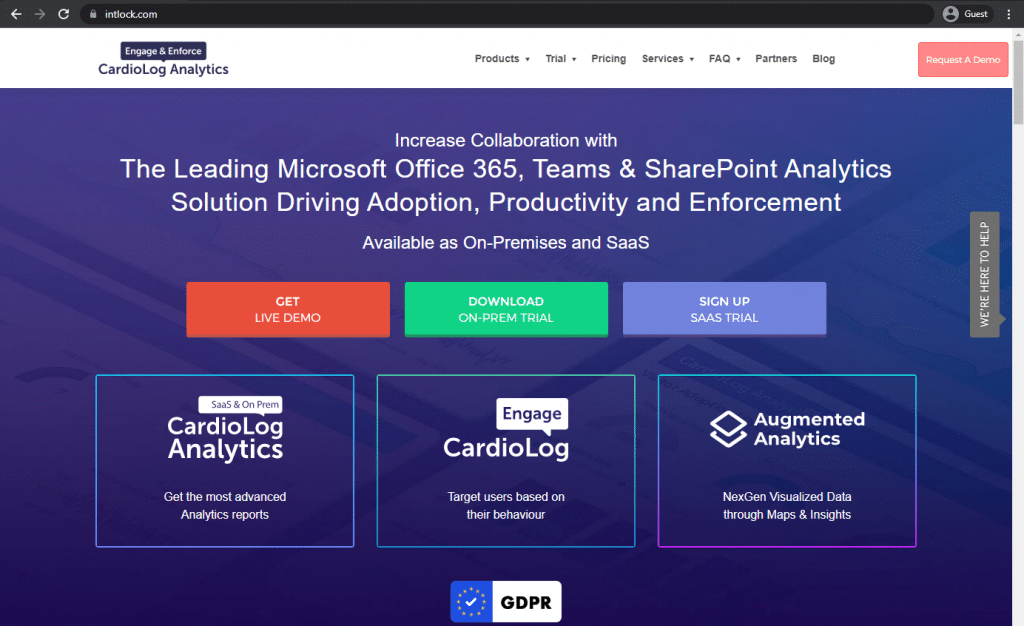Click the GDPR compliance badge

coord(505,601)
